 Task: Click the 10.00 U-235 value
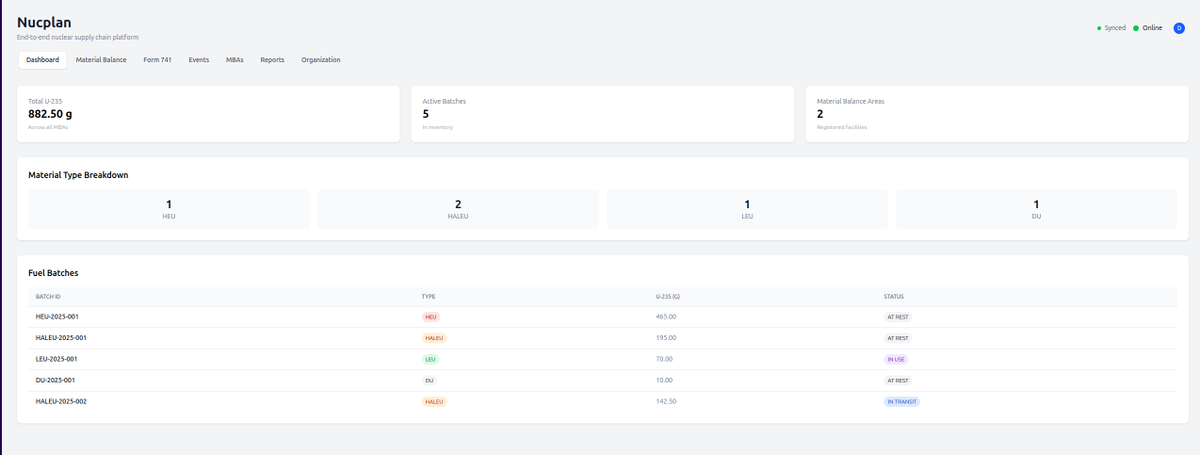664,380
